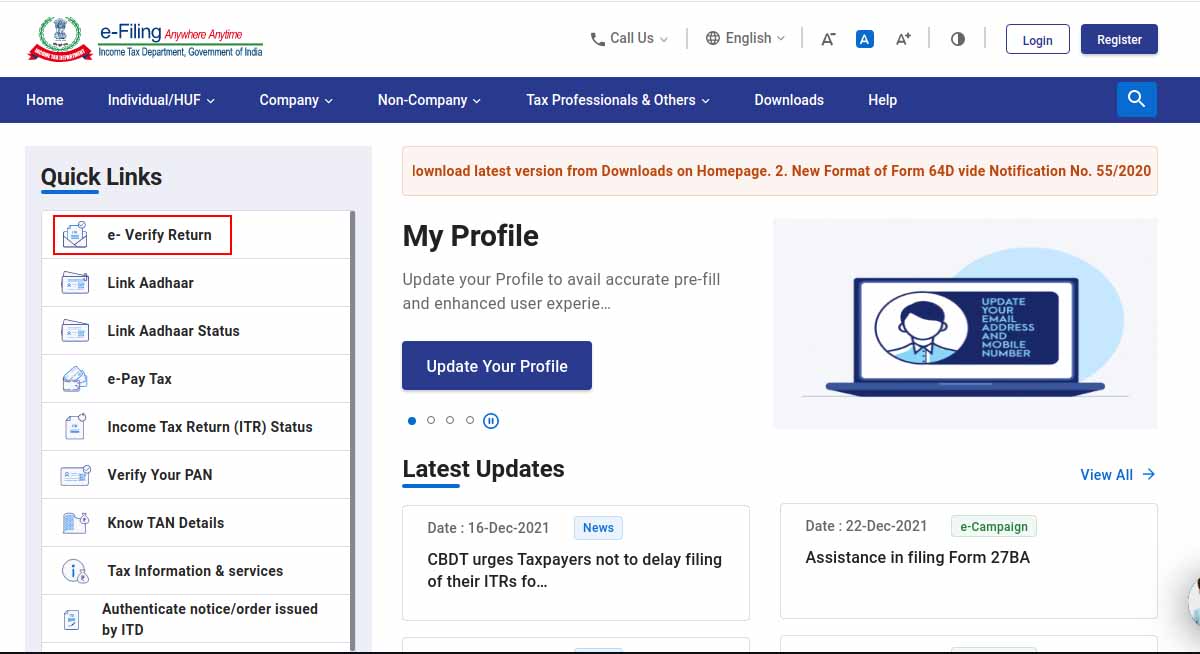This screenshot has height=654, width=1200.
Task: Increase font size with A+ icon
Action: [903, 39]
